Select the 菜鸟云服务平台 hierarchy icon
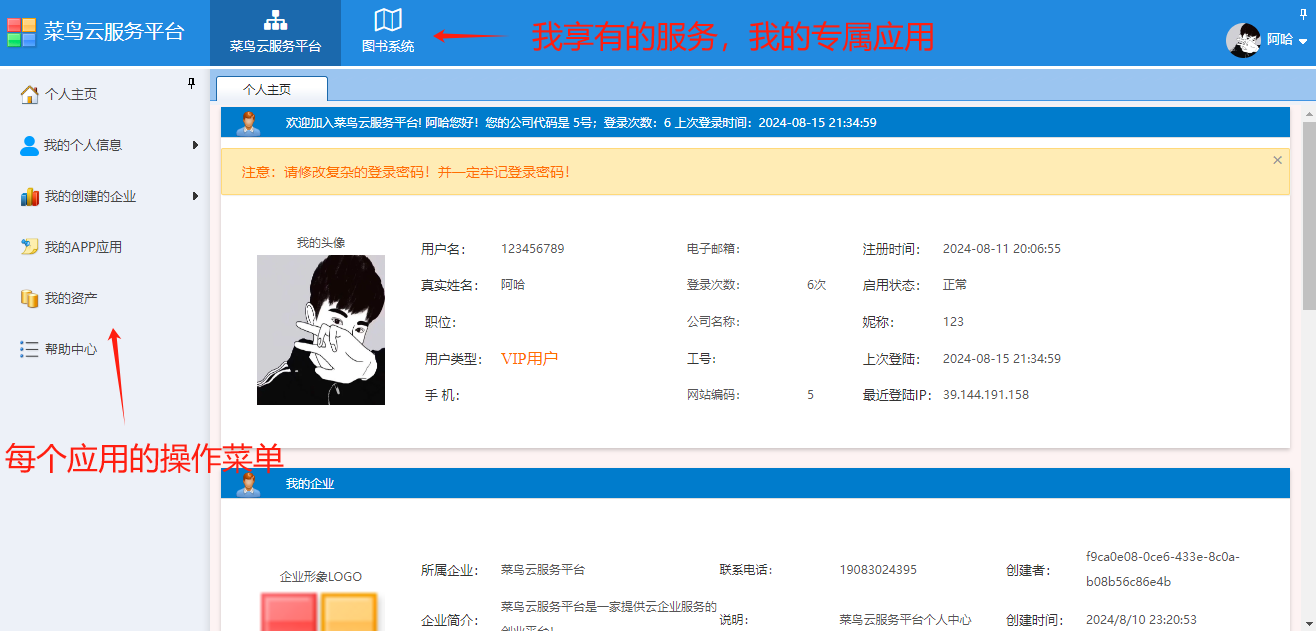The height and width of the screenshot is (631, 1316). pos(275,20)
